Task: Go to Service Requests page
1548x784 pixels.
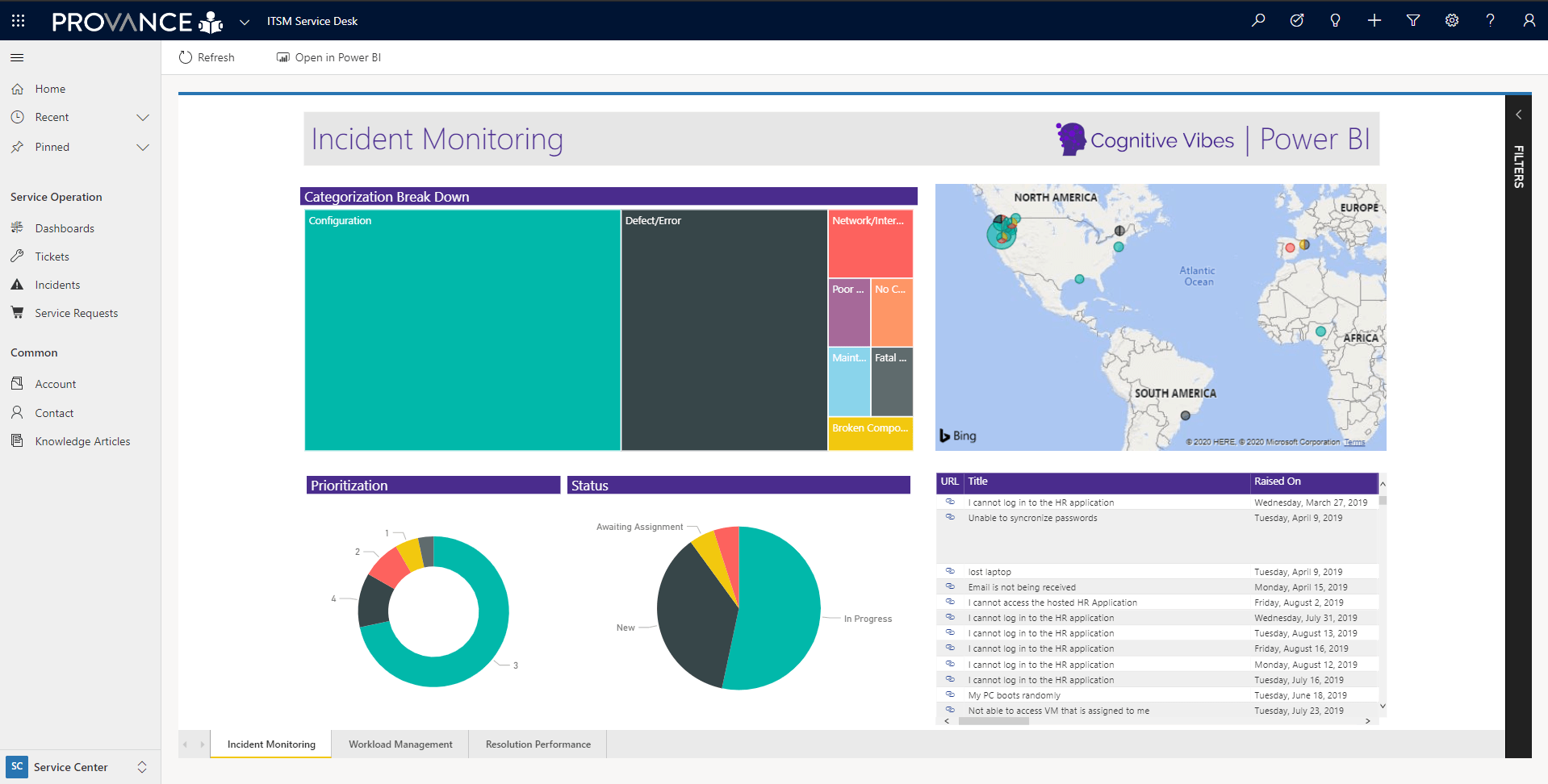Action: point(77,313)
